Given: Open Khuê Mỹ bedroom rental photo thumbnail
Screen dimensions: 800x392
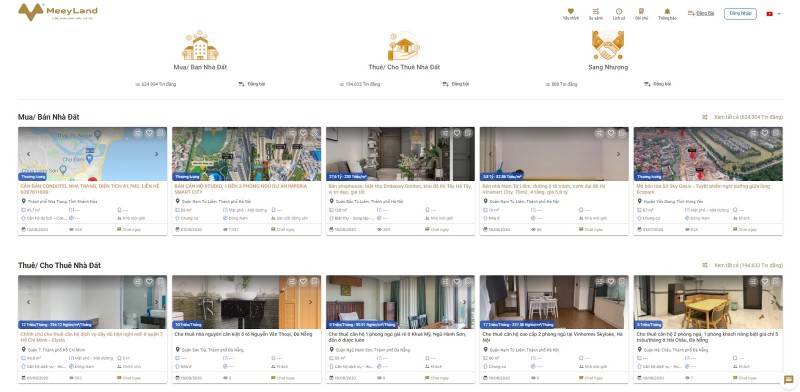Looking at the screenshot, I should (x=401, y=302).
